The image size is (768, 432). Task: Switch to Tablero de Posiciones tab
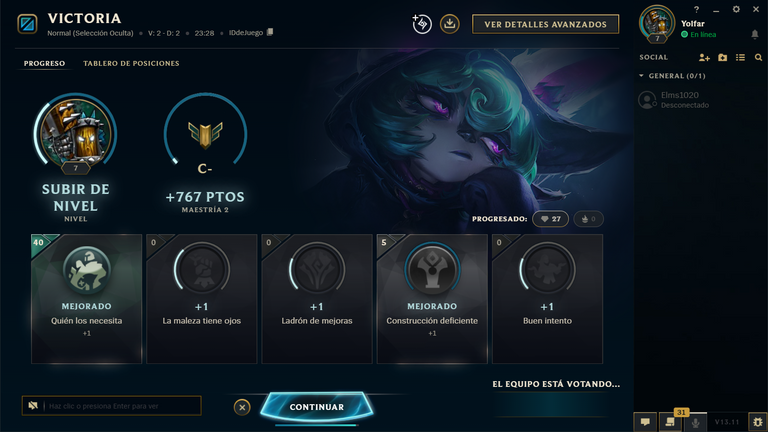click(x=131, y=63)
